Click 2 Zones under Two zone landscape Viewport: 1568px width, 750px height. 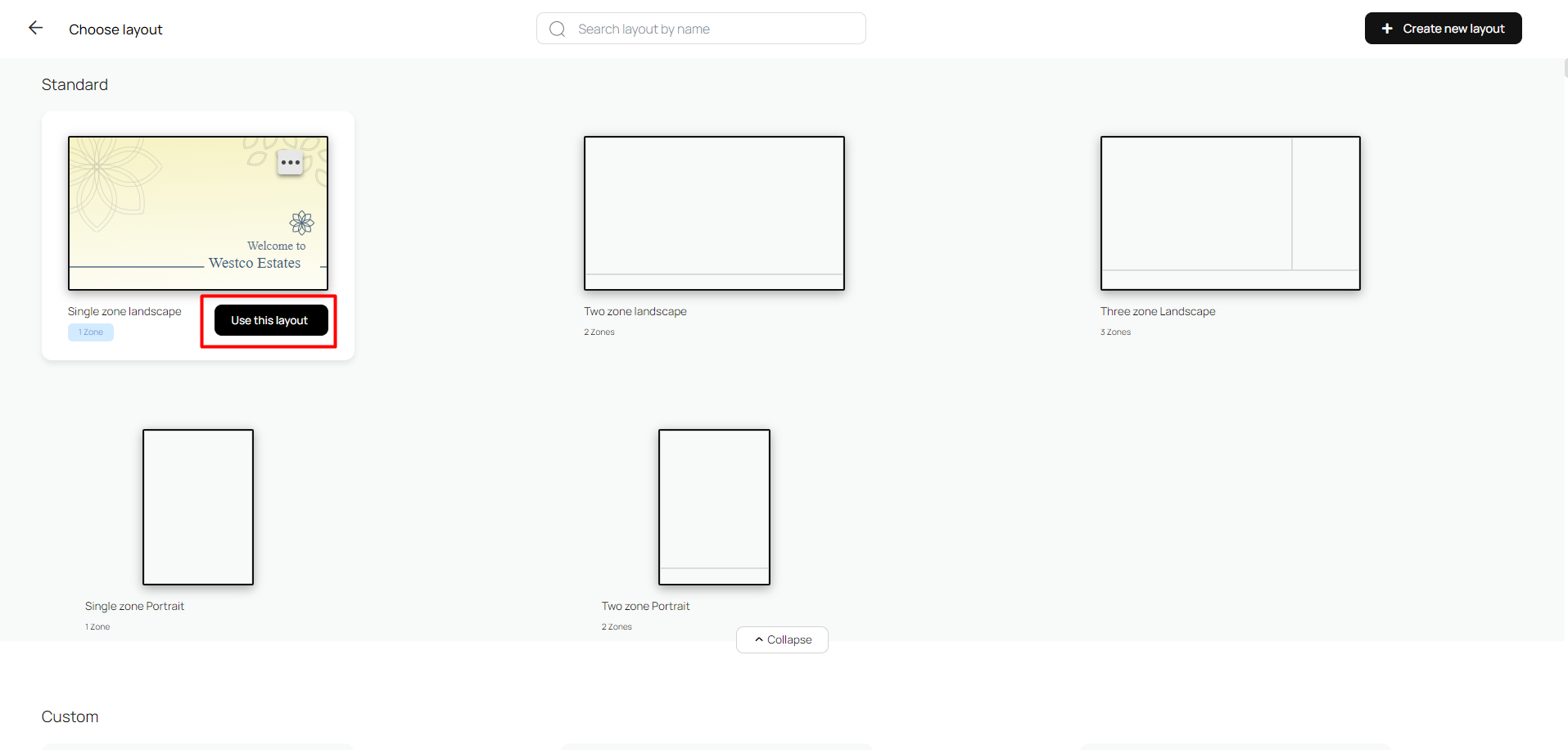pyautogui.click(x=599, y=332)
